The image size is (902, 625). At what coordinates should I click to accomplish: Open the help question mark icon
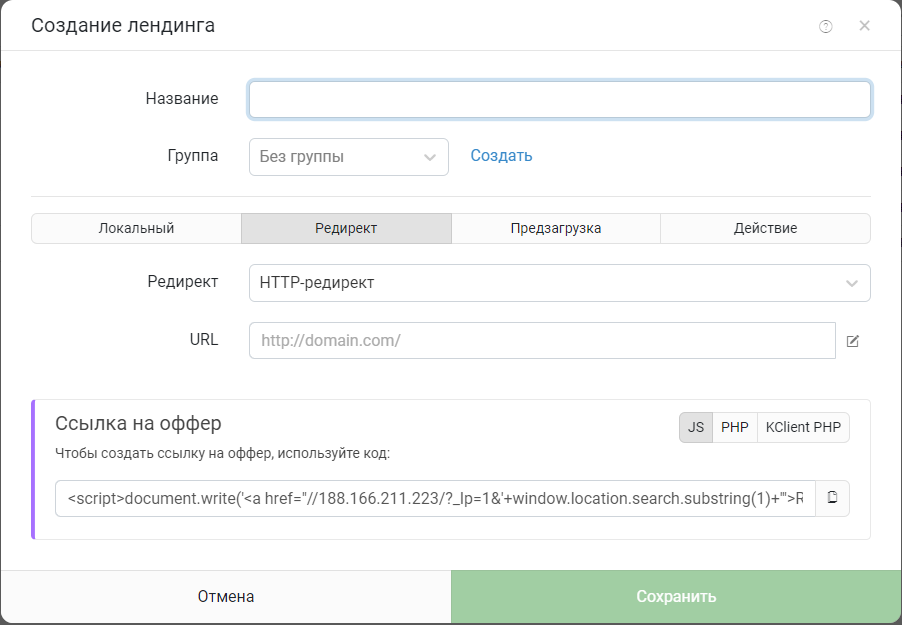[x=825, y=26]
